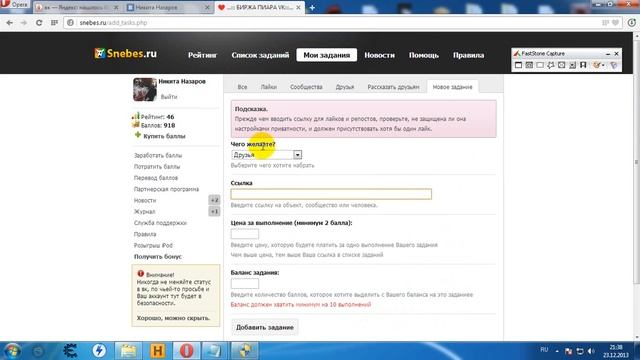Click the volume icon in system tray
The width and height of the screenshot is (640, 360).
[591, 351]
